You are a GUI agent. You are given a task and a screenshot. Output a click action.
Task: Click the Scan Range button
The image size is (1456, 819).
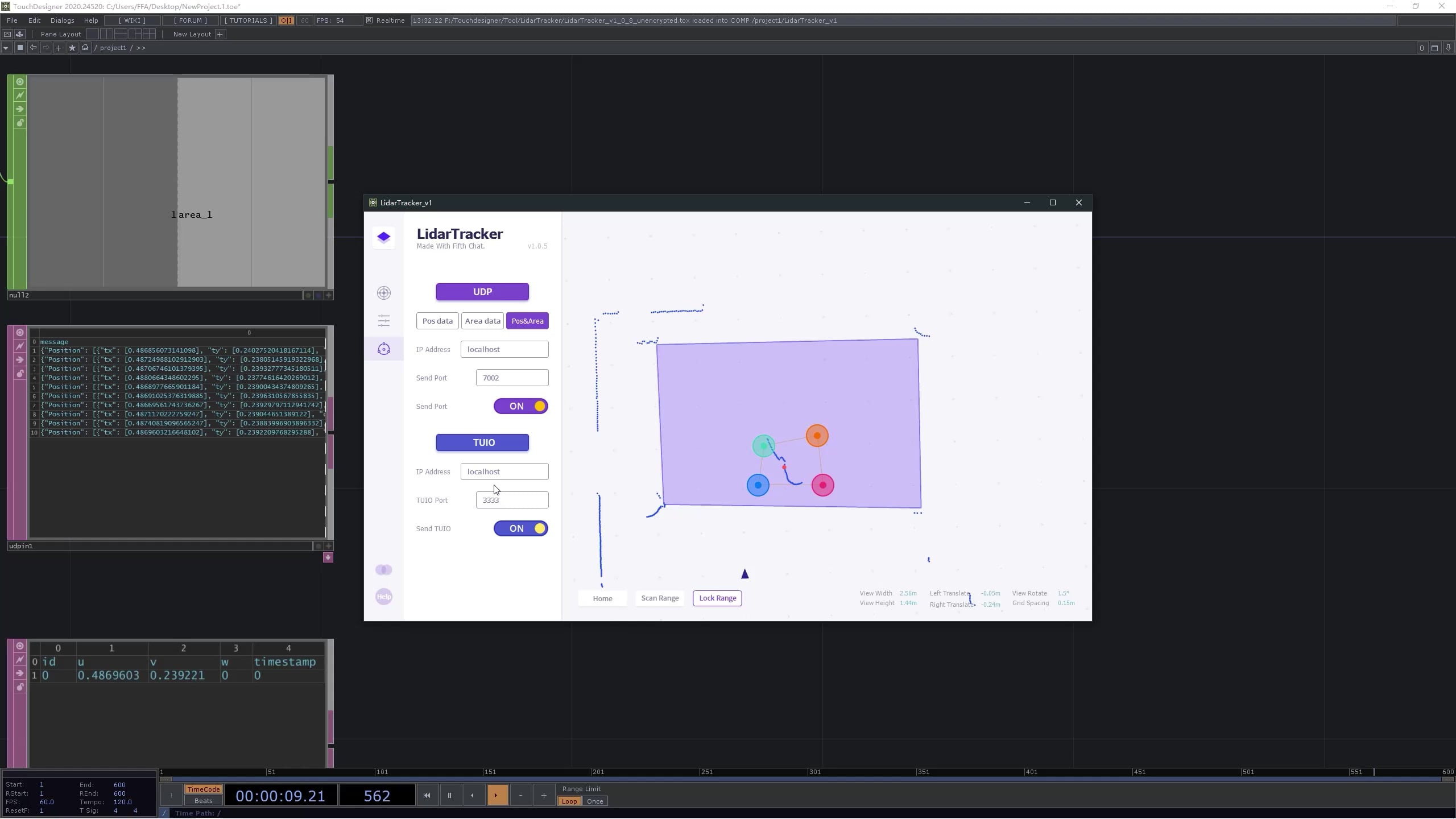click(659, 598)
